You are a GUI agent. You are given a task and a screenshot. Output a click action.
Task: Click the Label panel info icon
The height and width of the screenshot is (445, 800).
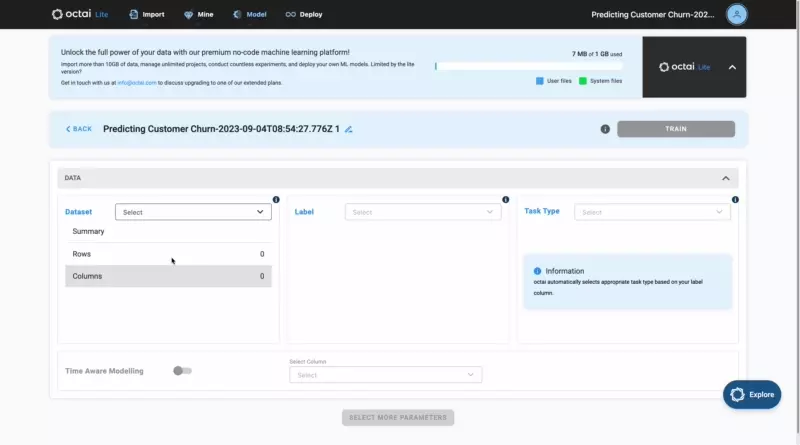coord(506,200)
